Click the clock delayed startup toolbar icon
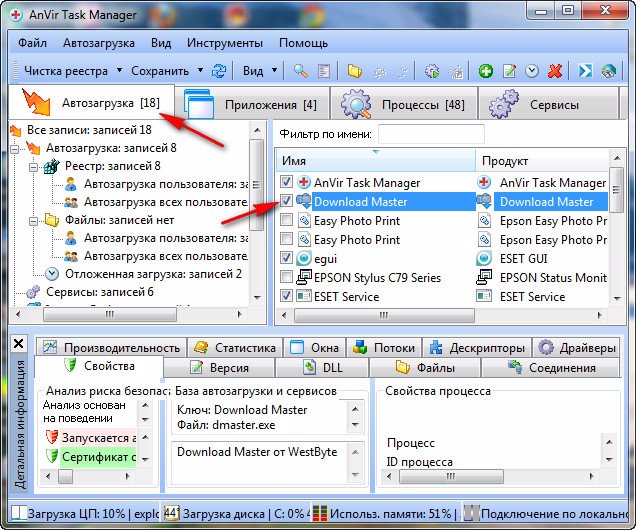Viewport: 636px width, 530px height. click(x=532, y=71)
